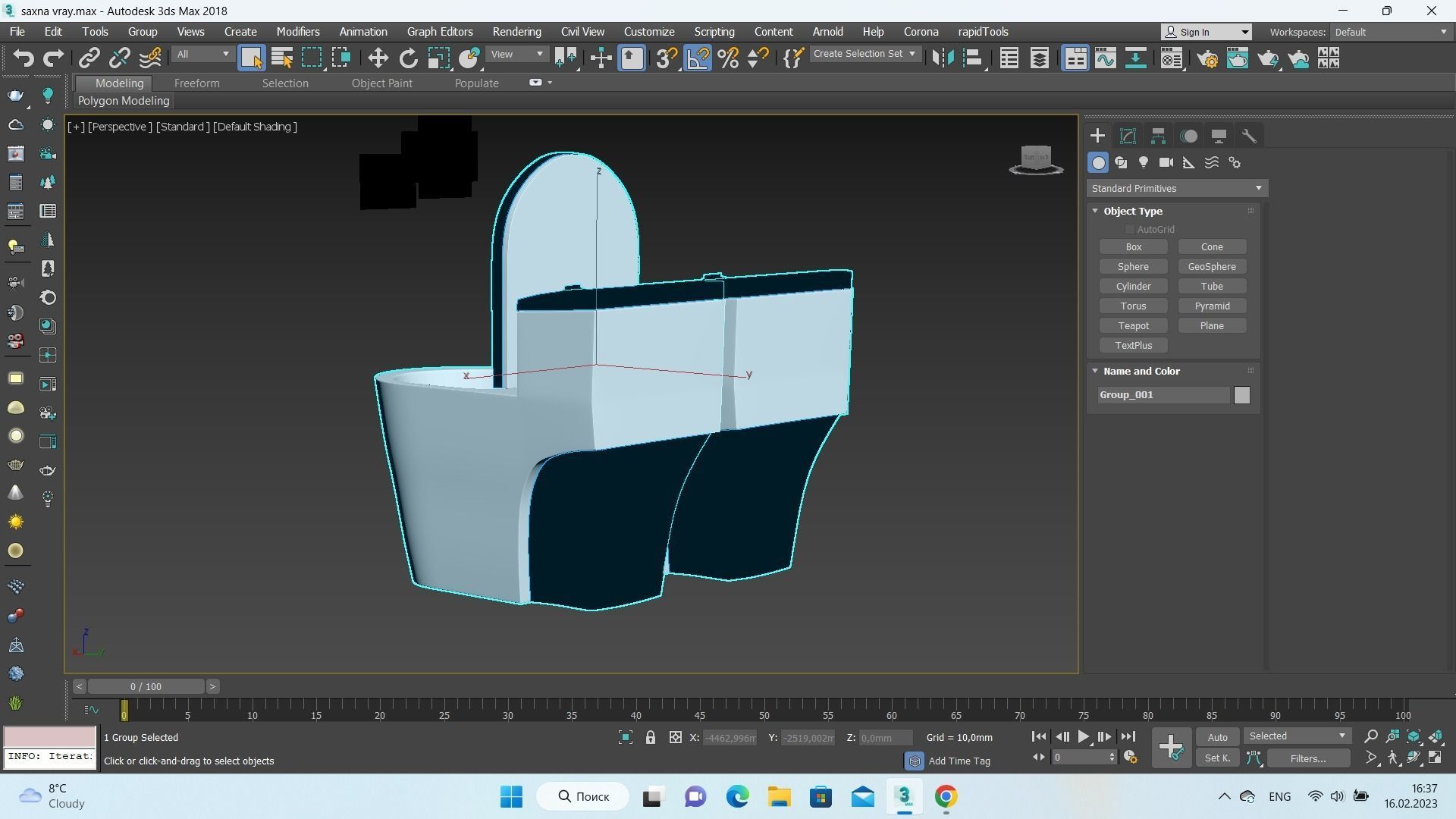The image size is (1456, 819).
Task: Click the Cylinder button
Action: [1133, 287]
